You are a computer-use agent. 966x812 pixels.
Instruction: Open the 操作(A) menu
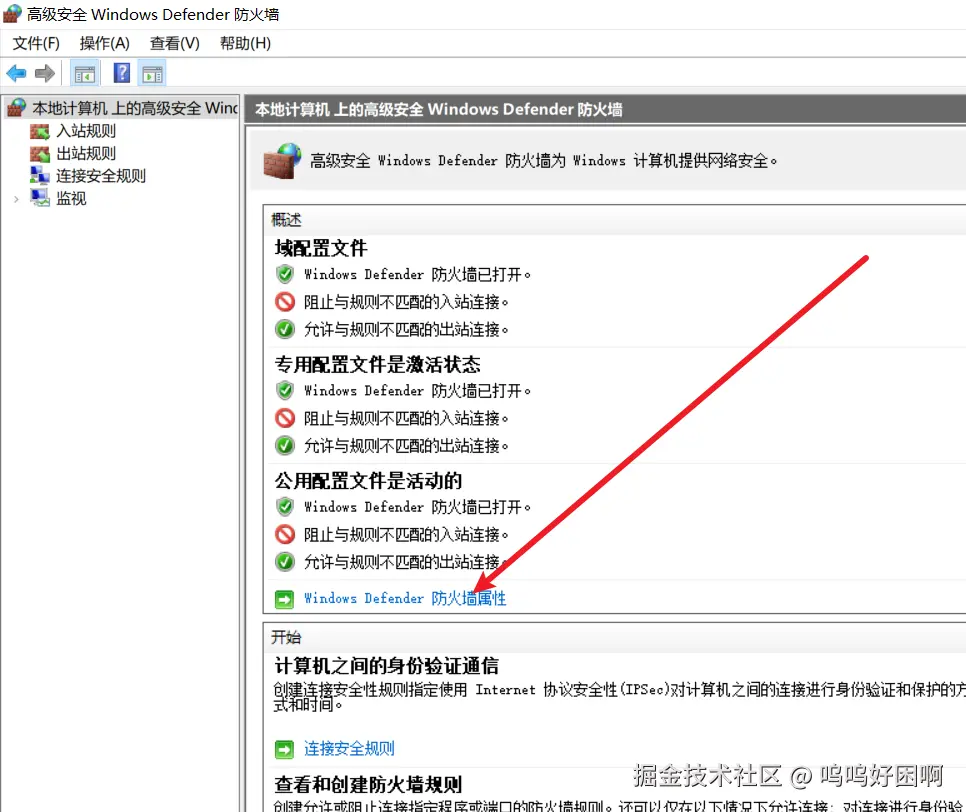coord(105,43)
